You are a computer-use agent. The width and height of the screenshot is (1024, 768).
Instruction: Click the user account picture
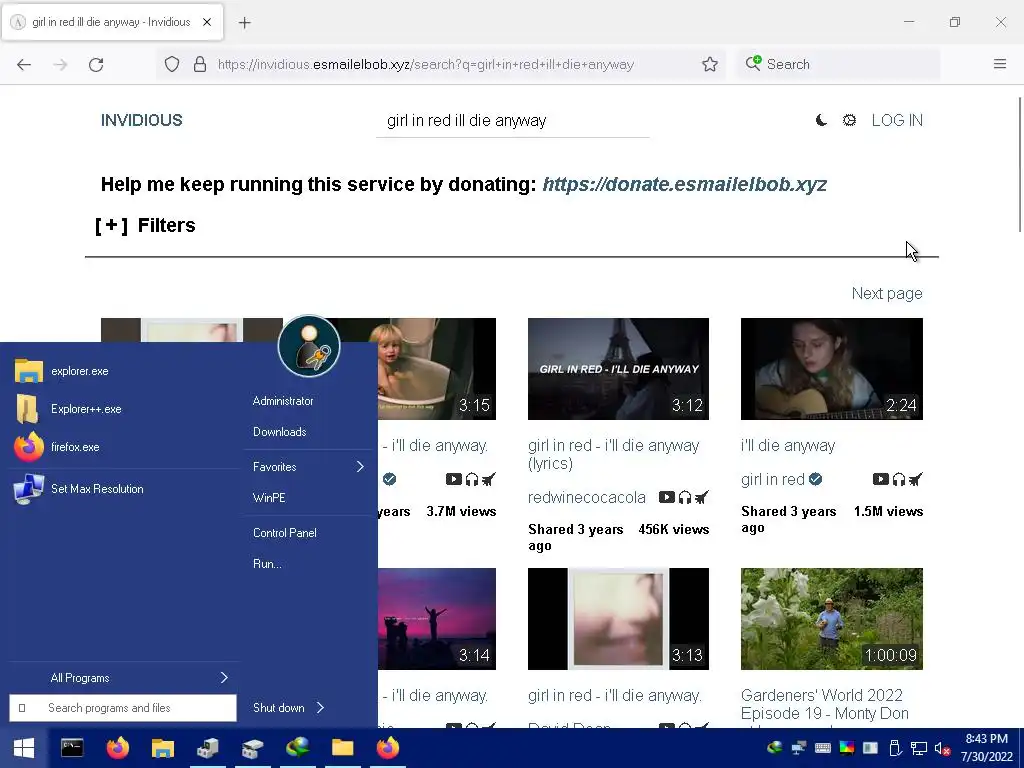[309, 347]
